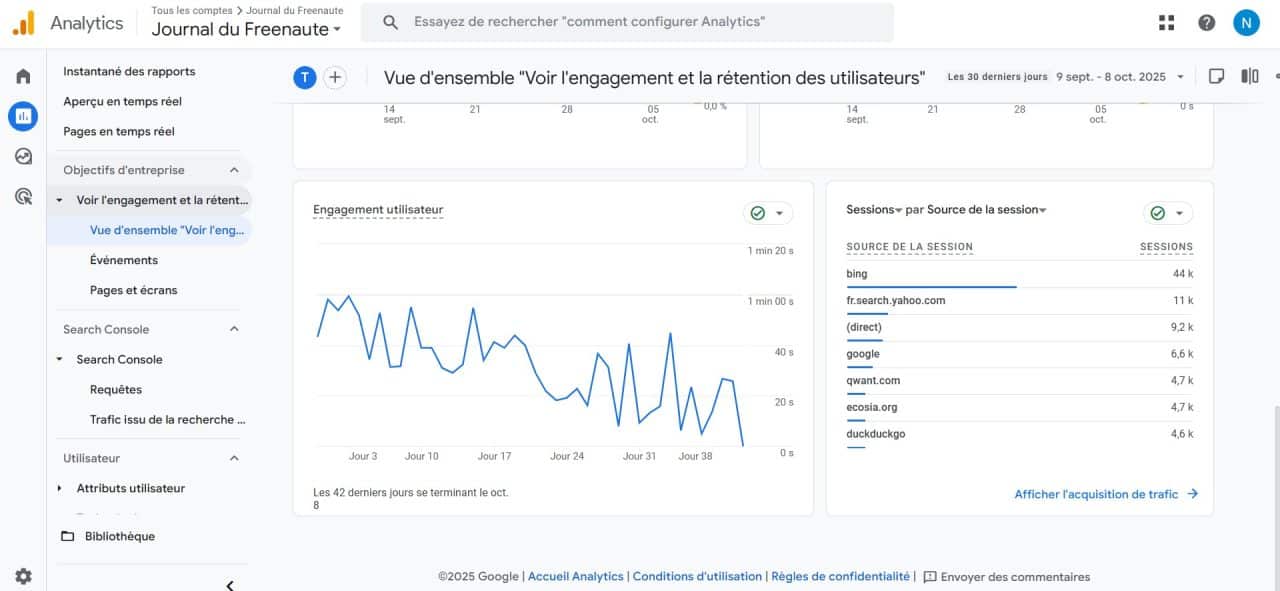Collapse the Objectifs d'entreprise section
The image size is (1280, 591).
click(234, 170)
